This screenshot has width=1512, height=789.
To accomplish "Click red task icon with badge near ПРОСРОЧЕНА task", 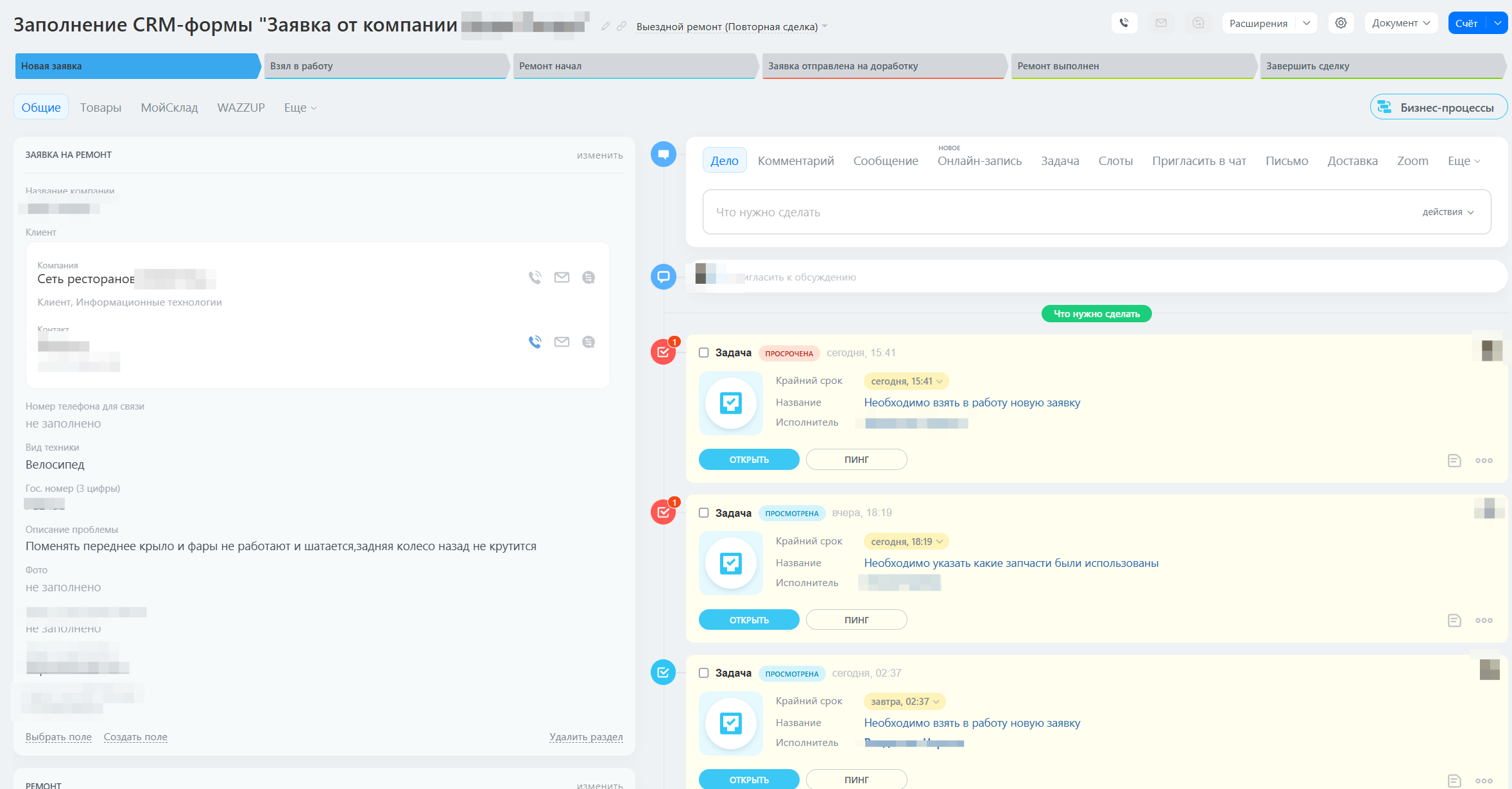I will [664, 352].
